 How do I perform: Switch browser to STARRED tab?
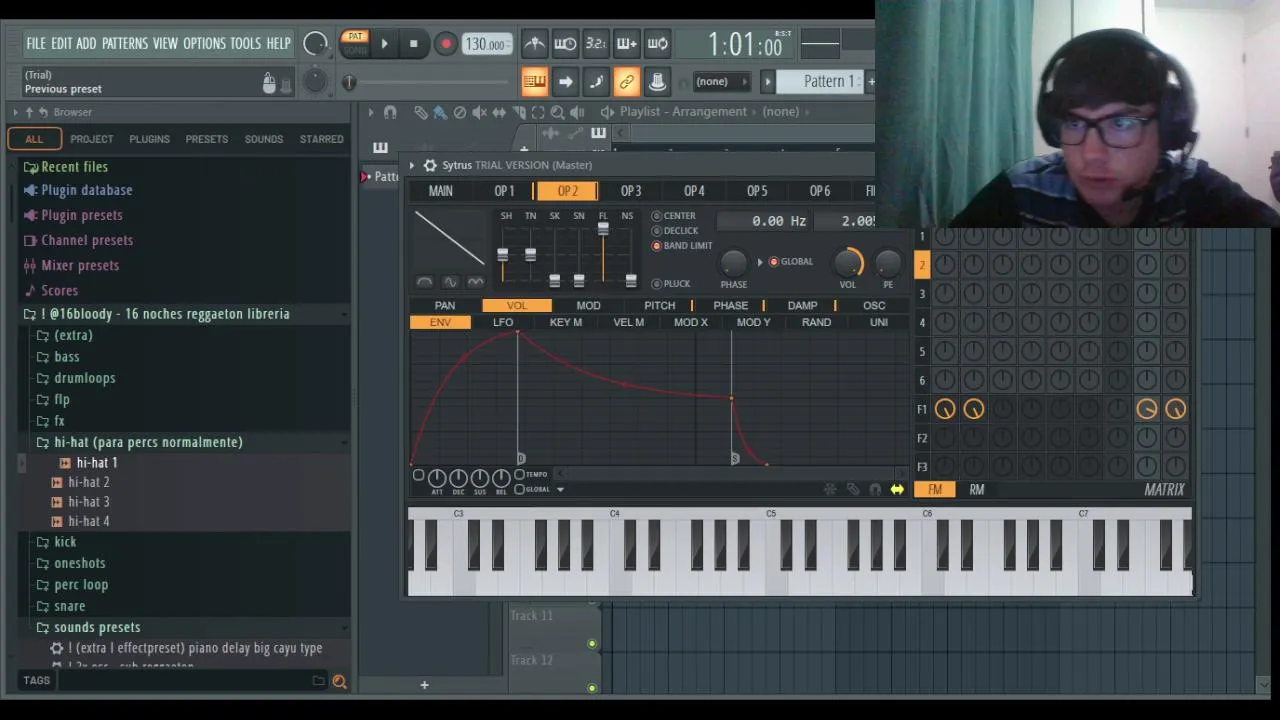click(x=321, y=139)
